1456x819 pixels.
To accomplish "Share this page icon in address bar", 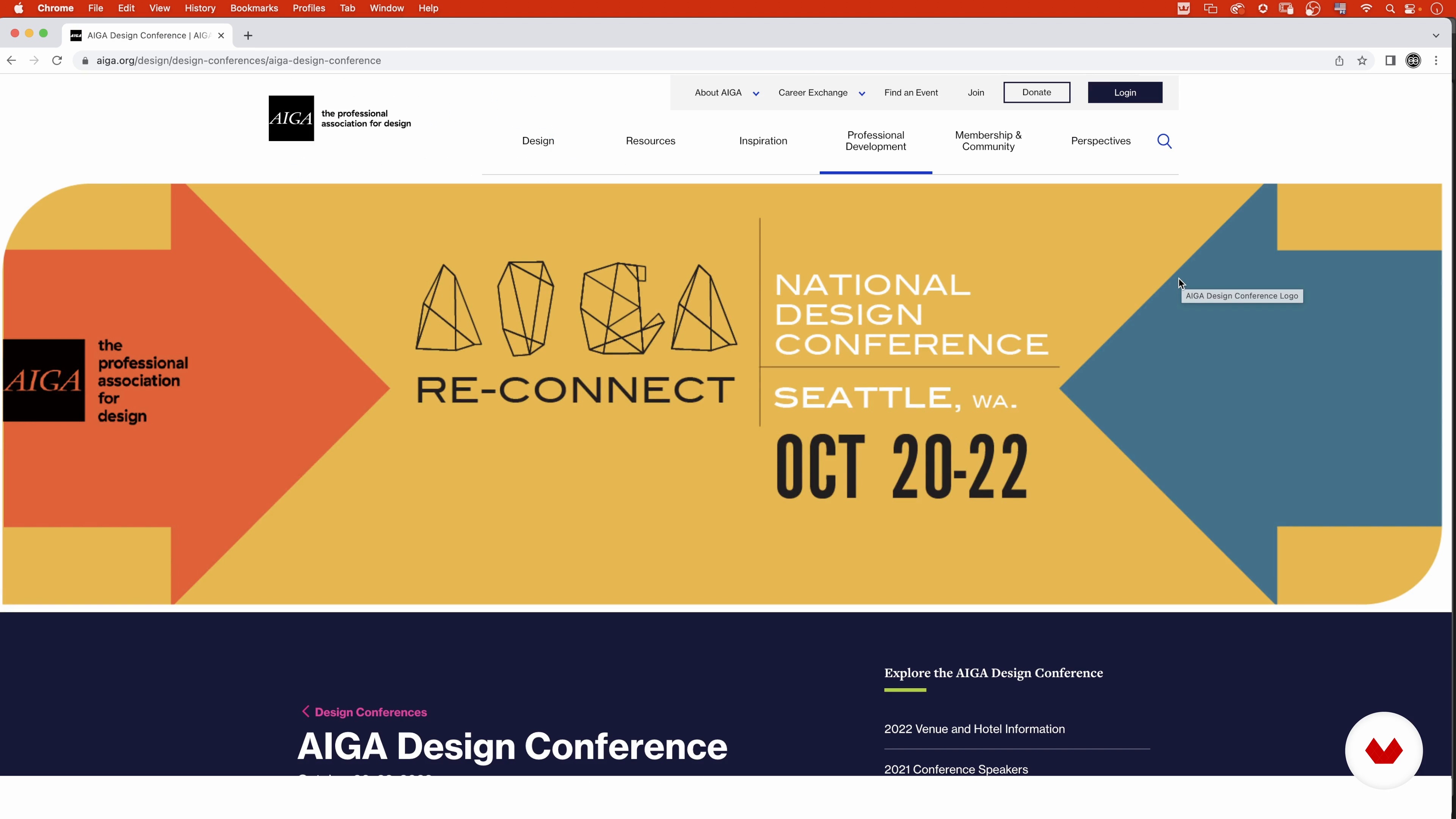I will (x=1339, y=61).
